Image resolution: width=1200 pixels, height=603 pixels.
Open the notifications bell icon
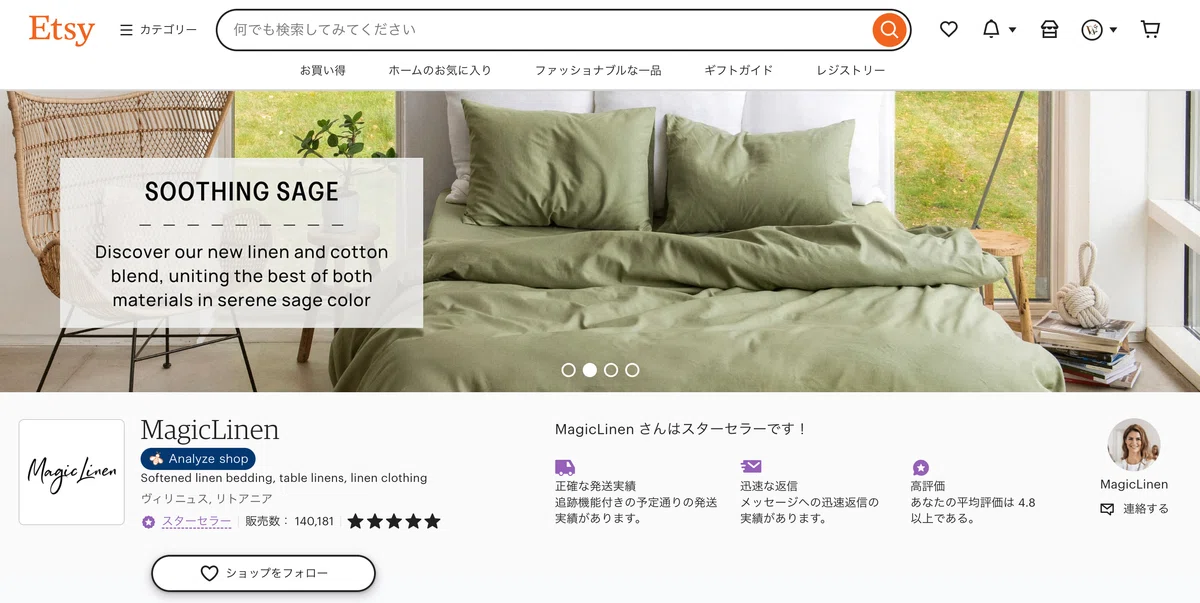point(990,30)
